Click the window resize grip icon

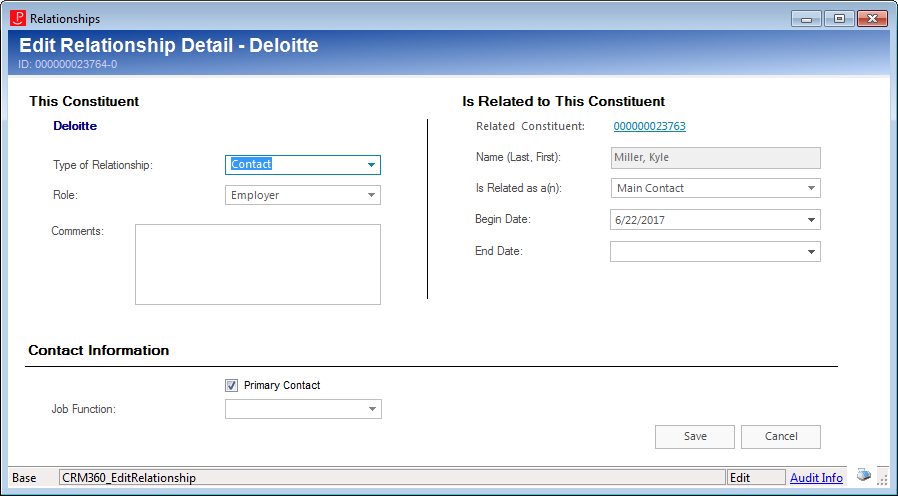point(883,478)
